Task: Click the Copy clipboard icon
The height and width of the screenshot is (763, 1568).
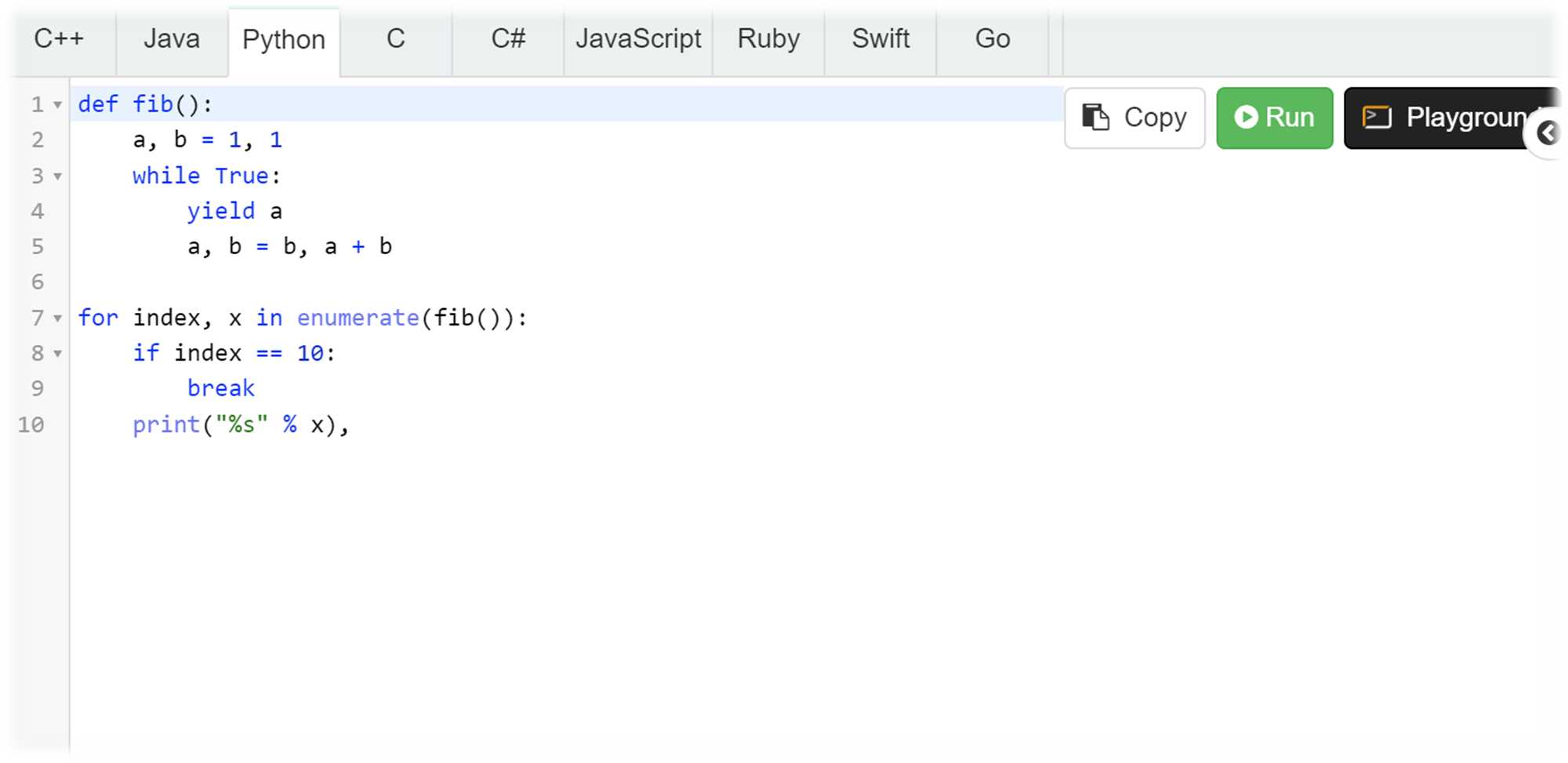Action: tap(1095, 118)
